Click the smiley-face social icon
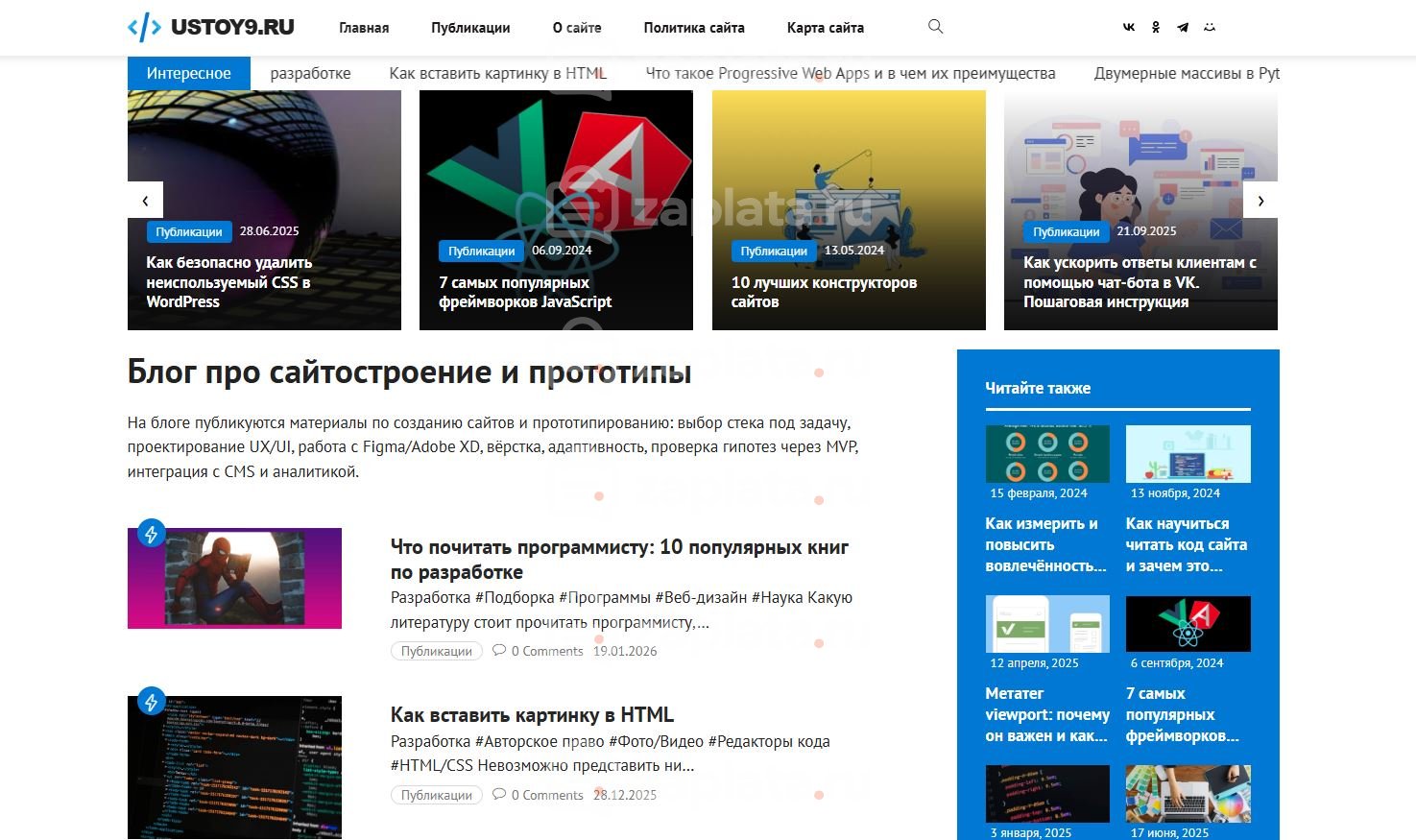Viewport: 1416px width, 840px height. (x=1210, y=27)
